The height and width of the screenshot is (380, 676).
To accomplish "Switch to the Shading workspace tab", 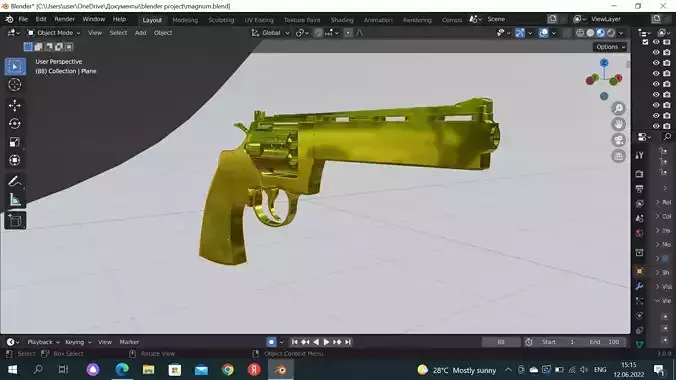I will 342,20.
